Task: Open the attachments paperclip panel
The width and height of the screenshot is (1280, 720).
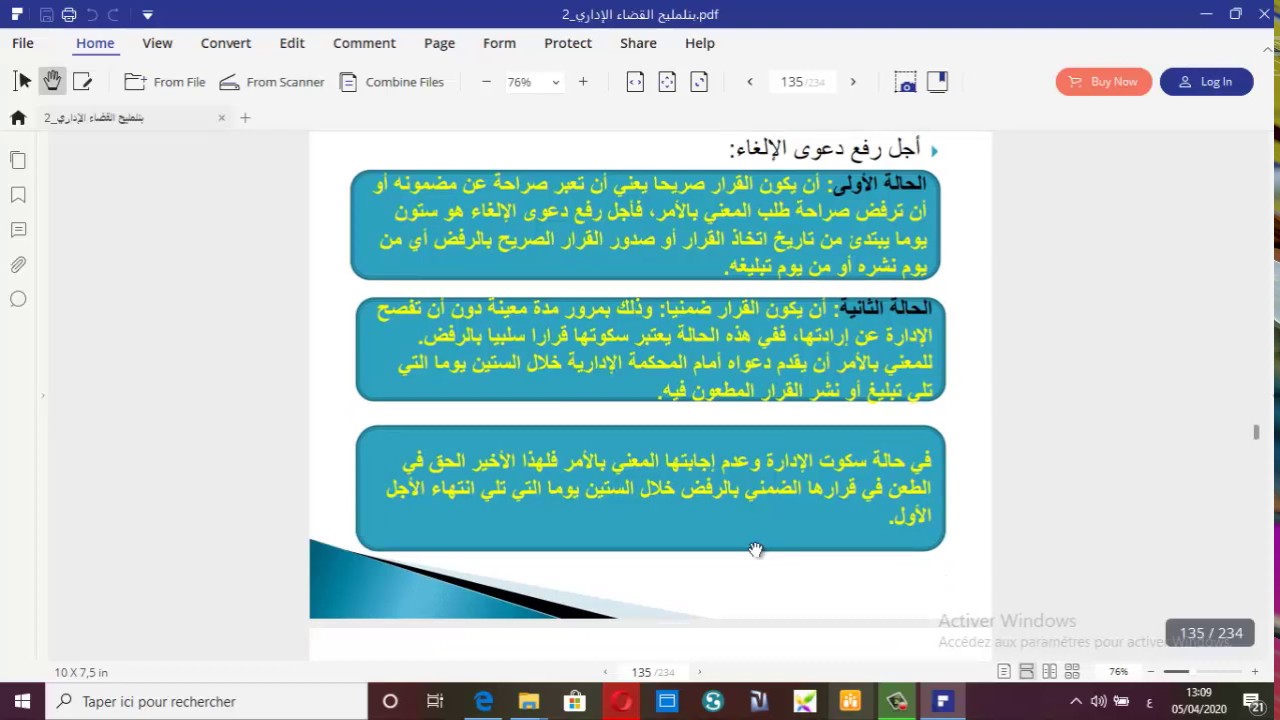Action: (x=18, y=265)
